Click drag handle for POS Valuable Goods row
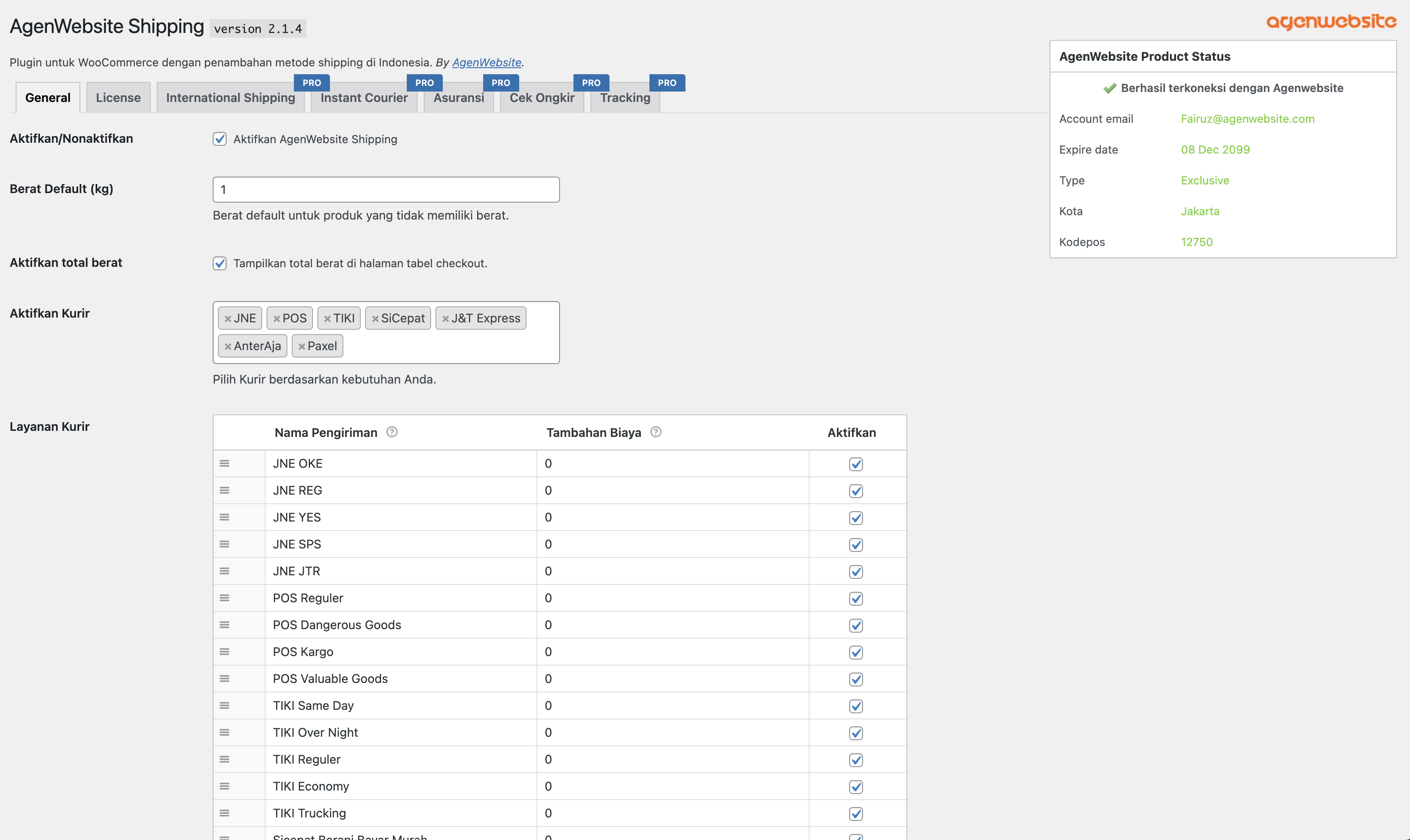This screenshot has width=1410, height=840. pyautogui.click(x=224, y=679)
